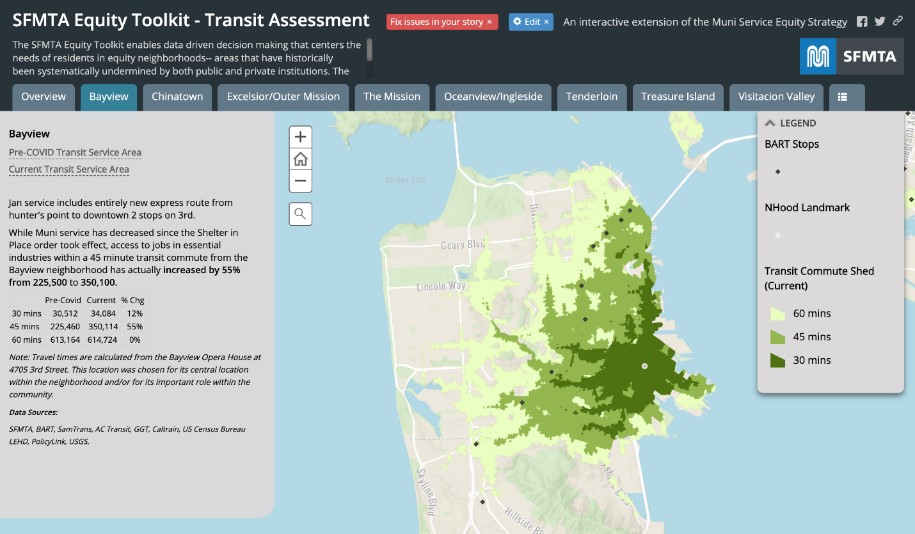
Task: Show Pre-COVID Transit Service Area
Action: click(x=75, y=153)
